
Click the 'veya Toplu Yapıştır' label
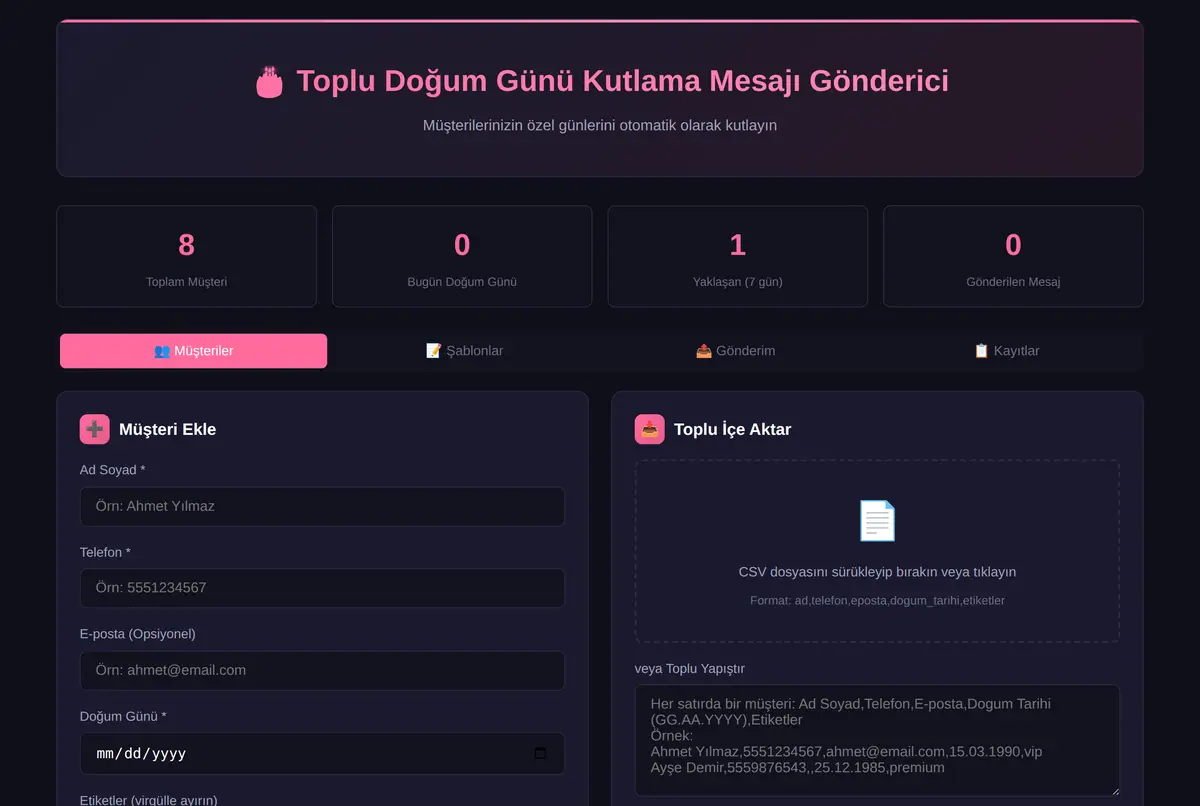690,668
